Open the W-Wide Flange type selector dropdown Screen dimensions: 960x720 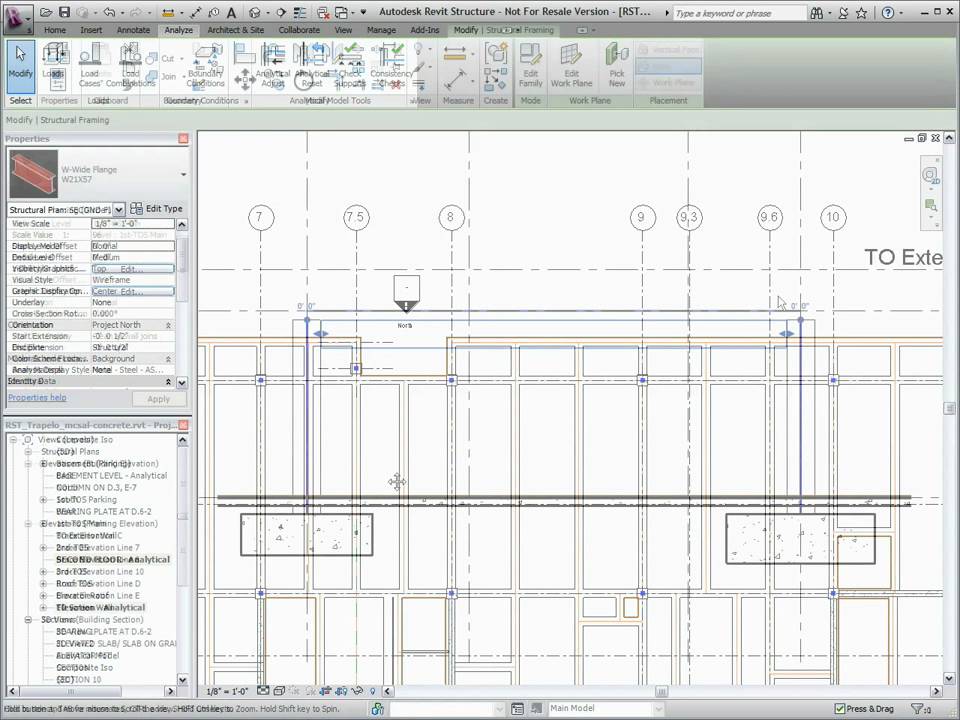[x=183, y=174]
